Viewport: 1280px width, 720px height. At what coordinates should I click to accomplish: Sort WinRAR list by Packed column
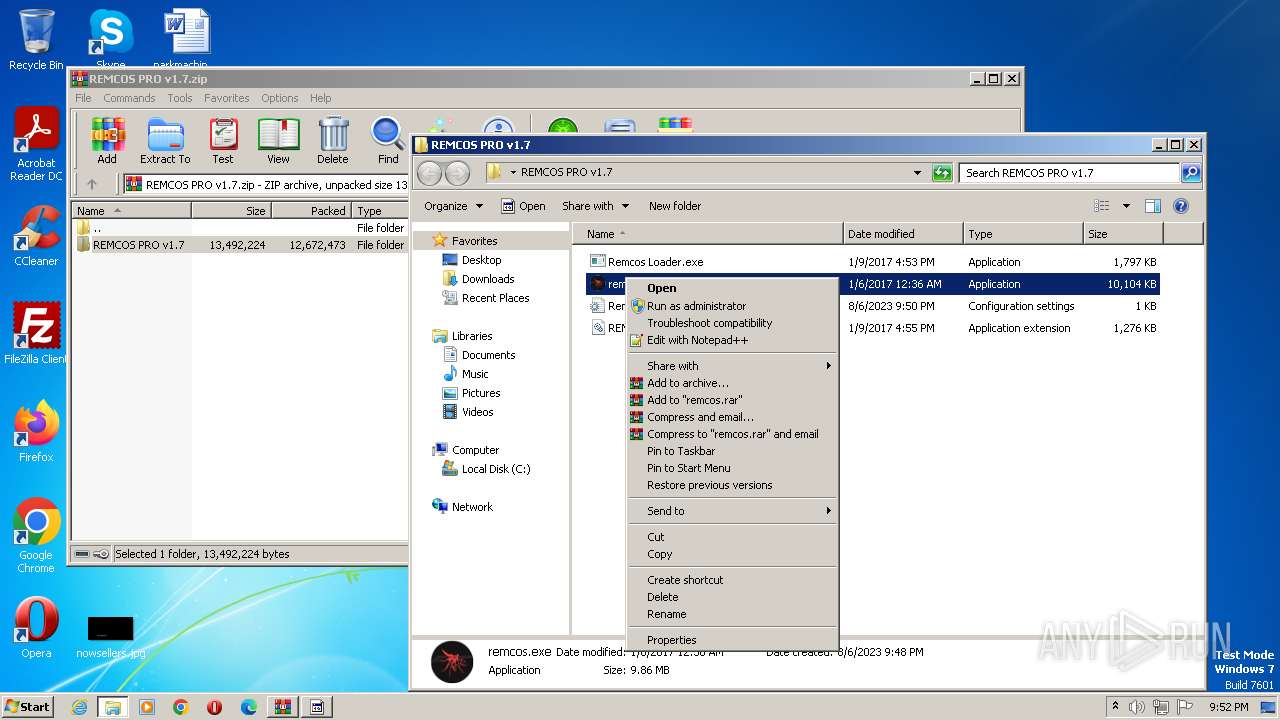pyautogui.click(x=310, y=211)
